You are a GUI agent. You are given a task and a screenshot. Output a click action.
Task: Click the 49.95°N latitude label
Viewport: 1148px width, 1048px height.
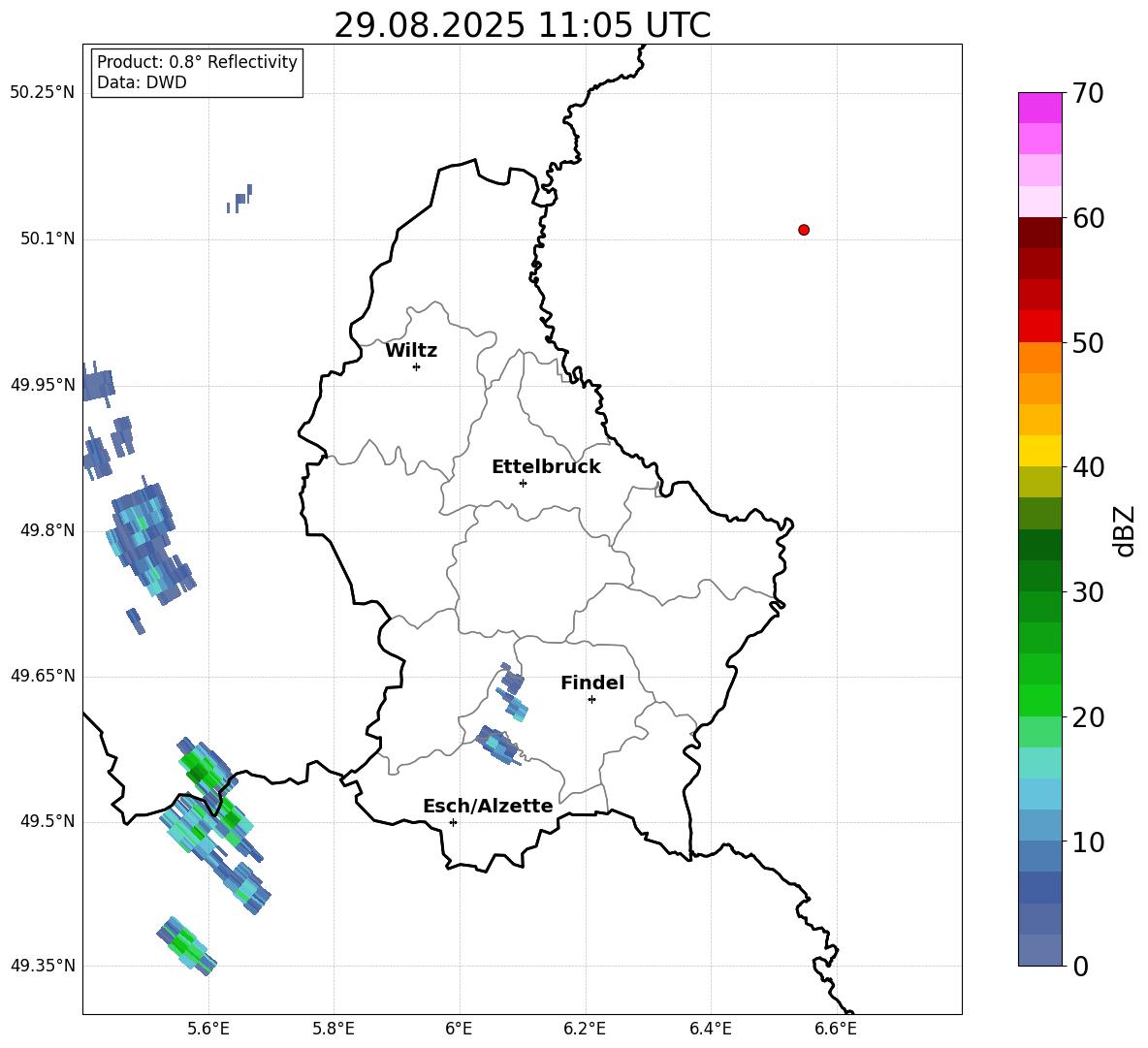(x=42, y=384)
